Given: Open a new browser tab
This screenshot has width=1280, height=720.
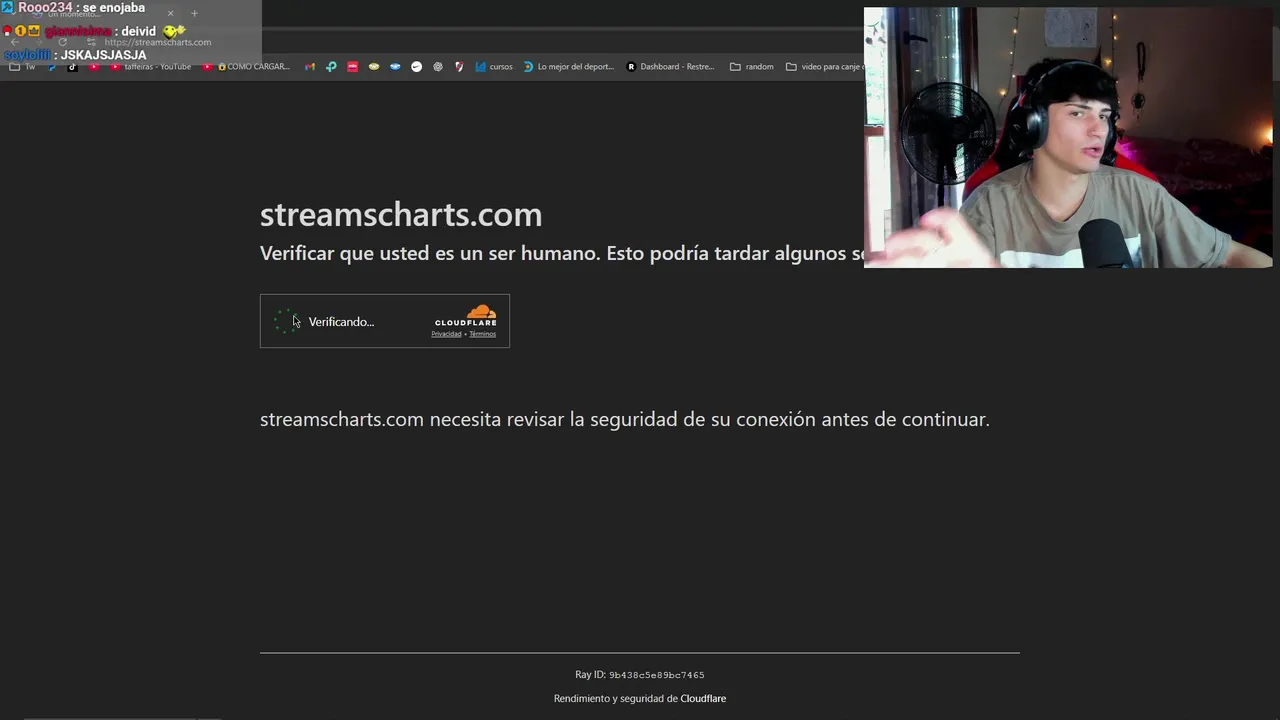Looking at the screenshot, I should click(x=194, y=13).
